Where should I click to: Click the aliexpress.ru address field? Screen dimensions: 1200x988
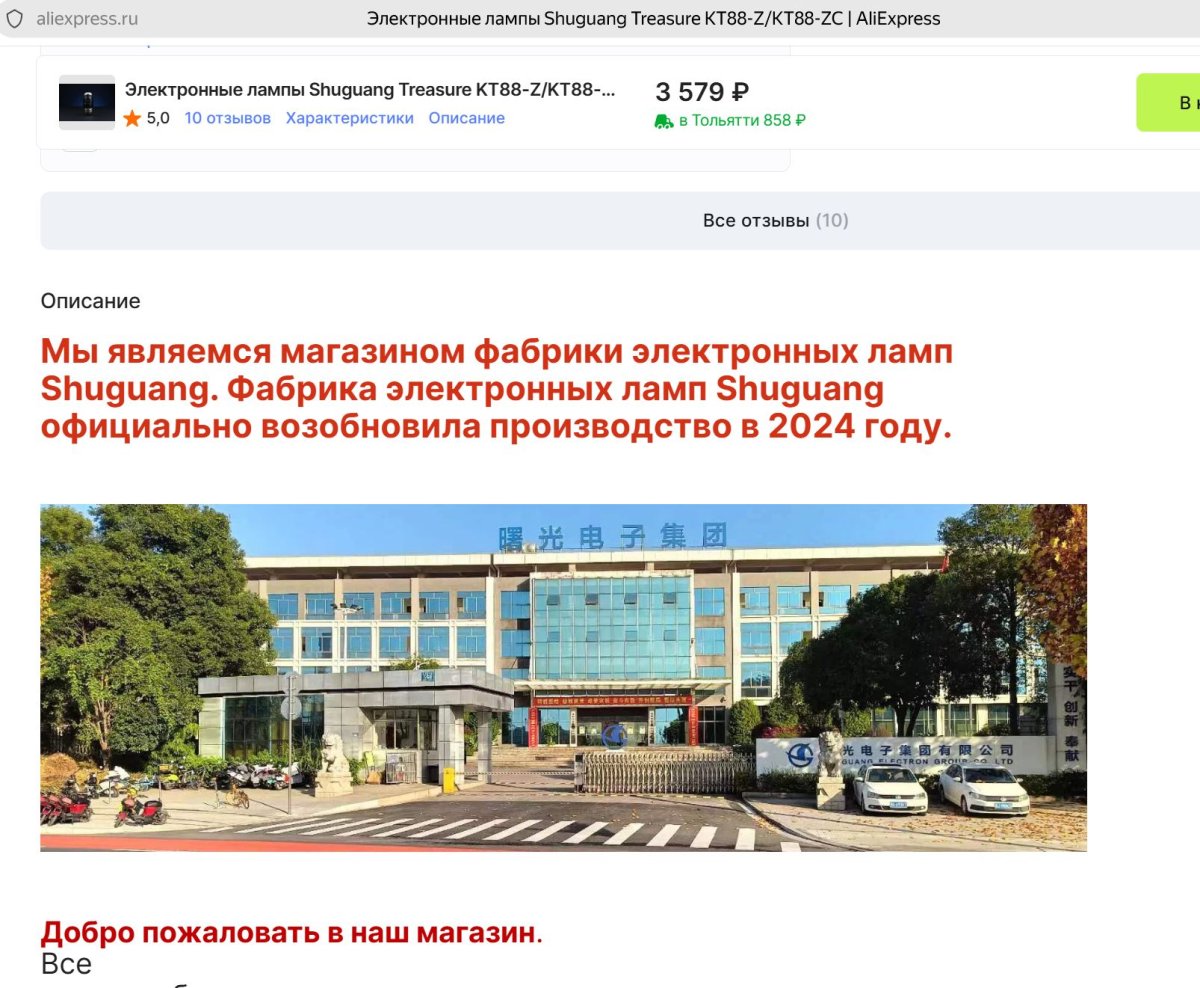[x=87, y=19]
